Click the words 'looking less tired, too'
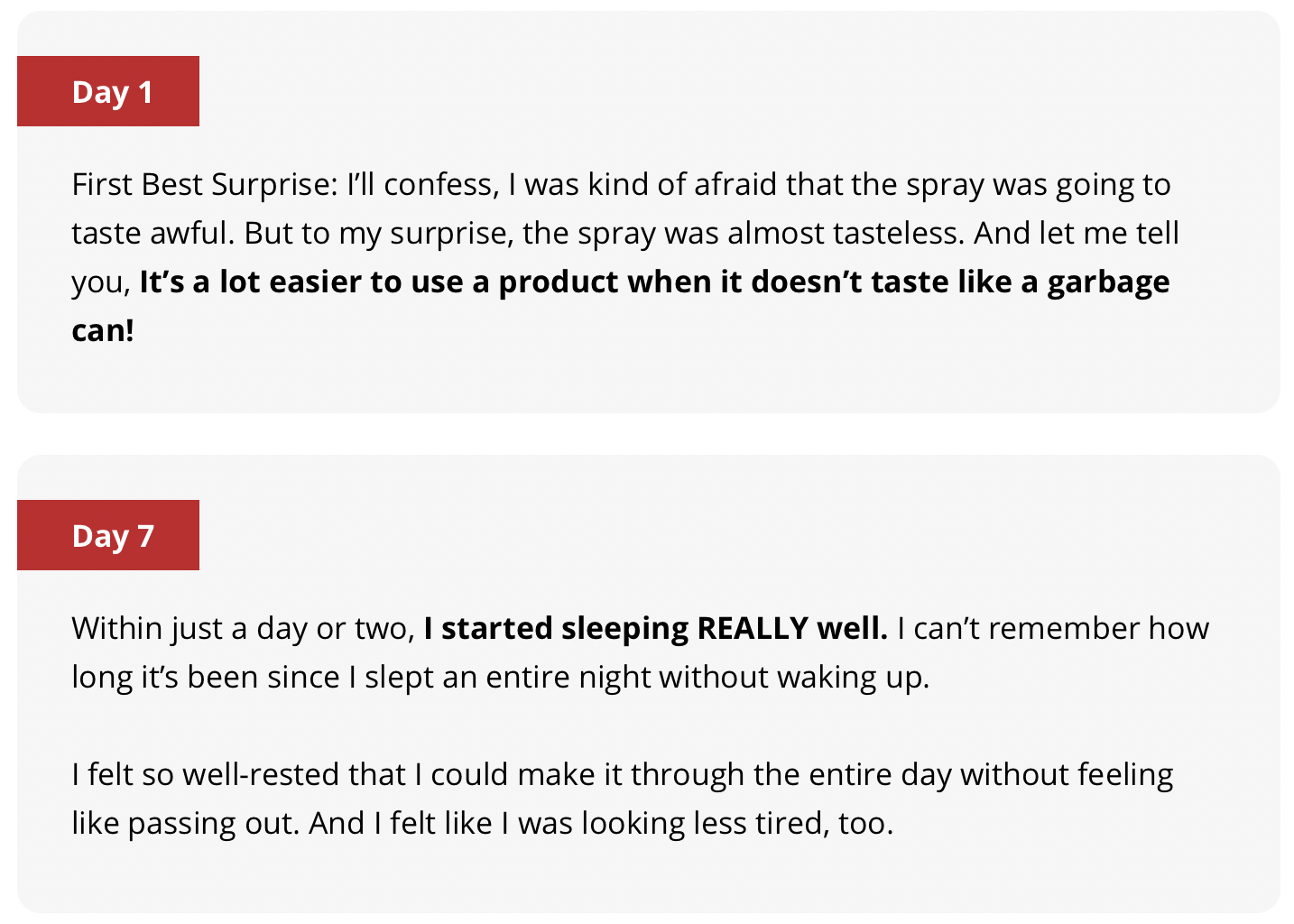1294x924 pixels. (x=737, y=823)
